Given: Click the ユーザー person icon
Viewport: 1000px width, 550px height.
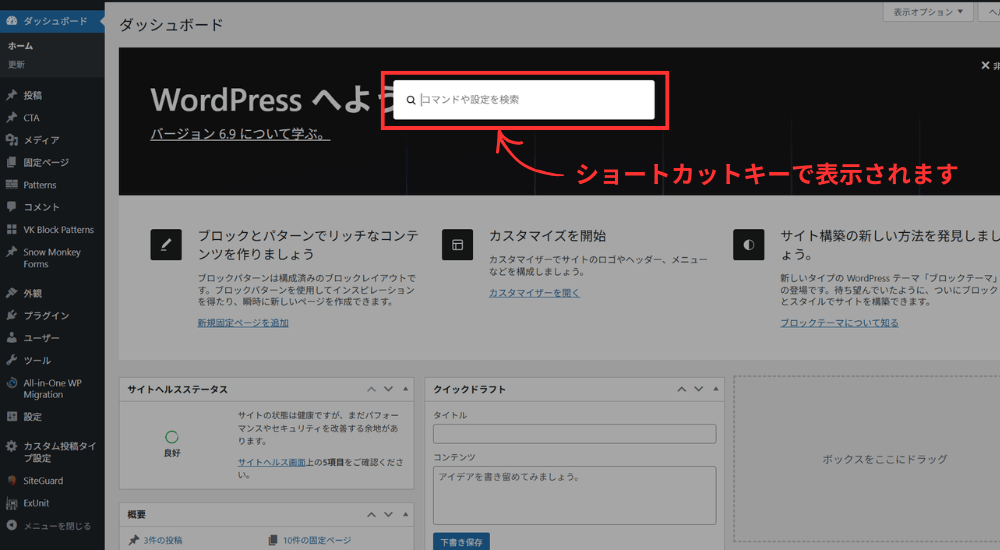Looking at the screenshot, I should (11, 338).
